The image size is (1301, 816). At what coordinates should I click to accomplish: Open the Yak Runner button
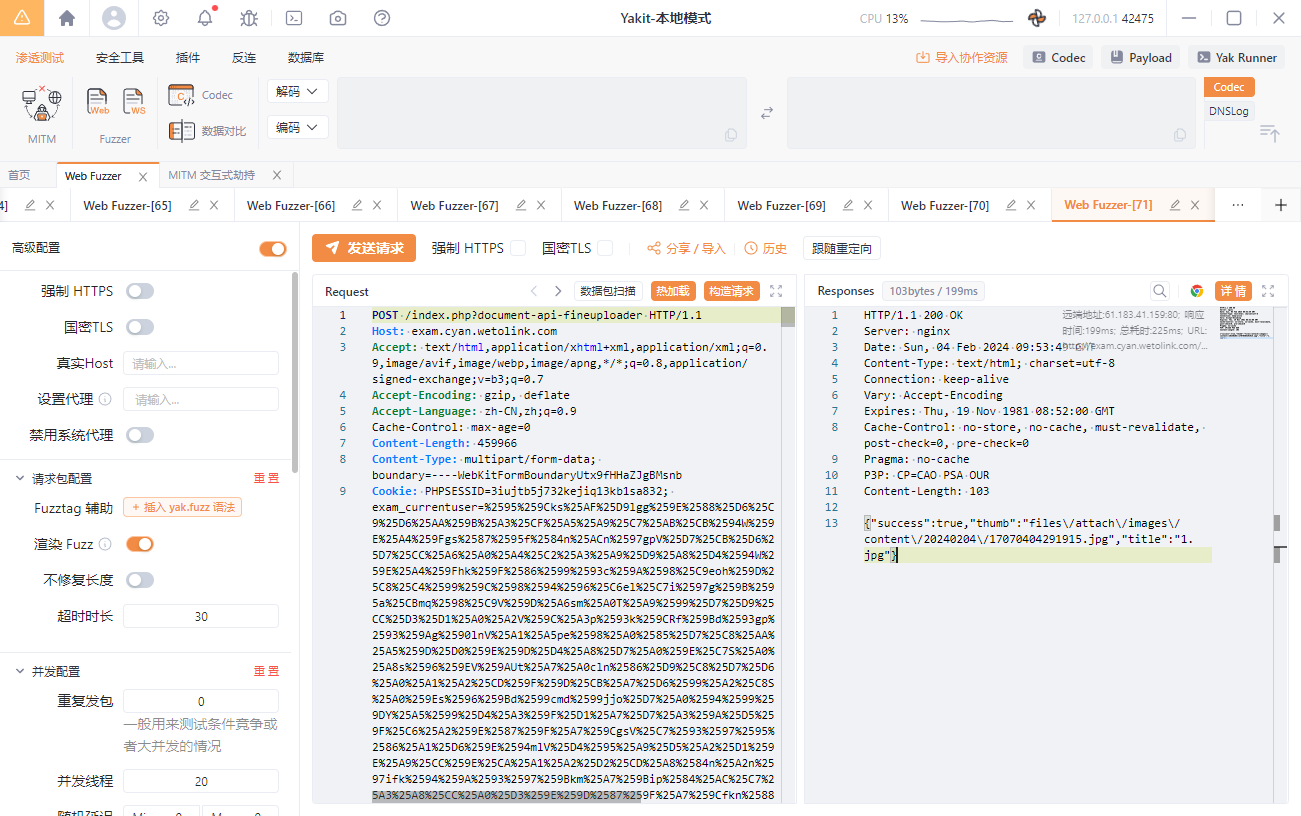click(x=1237, y=58)
